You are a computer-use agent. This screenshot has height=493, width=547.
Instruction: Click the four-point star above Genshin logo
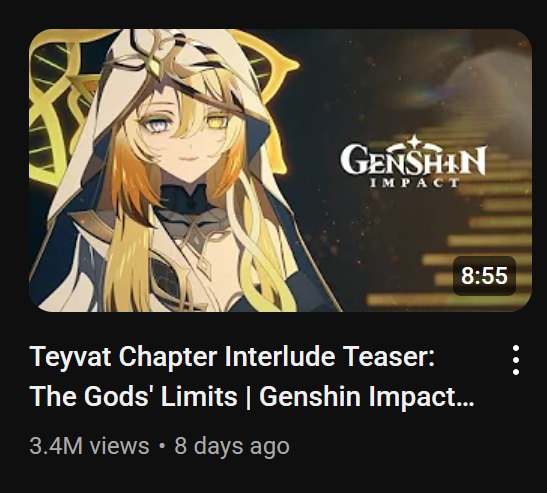(414, 142)
